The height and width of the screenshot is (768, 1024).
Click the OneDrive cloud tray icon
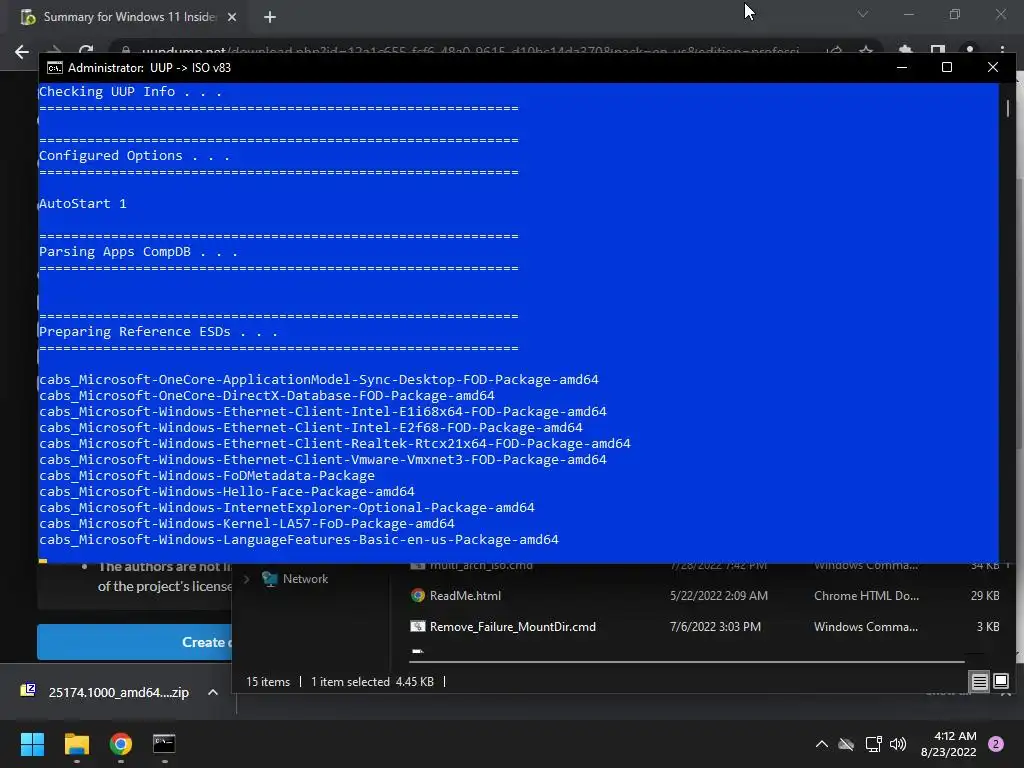click(846, 744)
